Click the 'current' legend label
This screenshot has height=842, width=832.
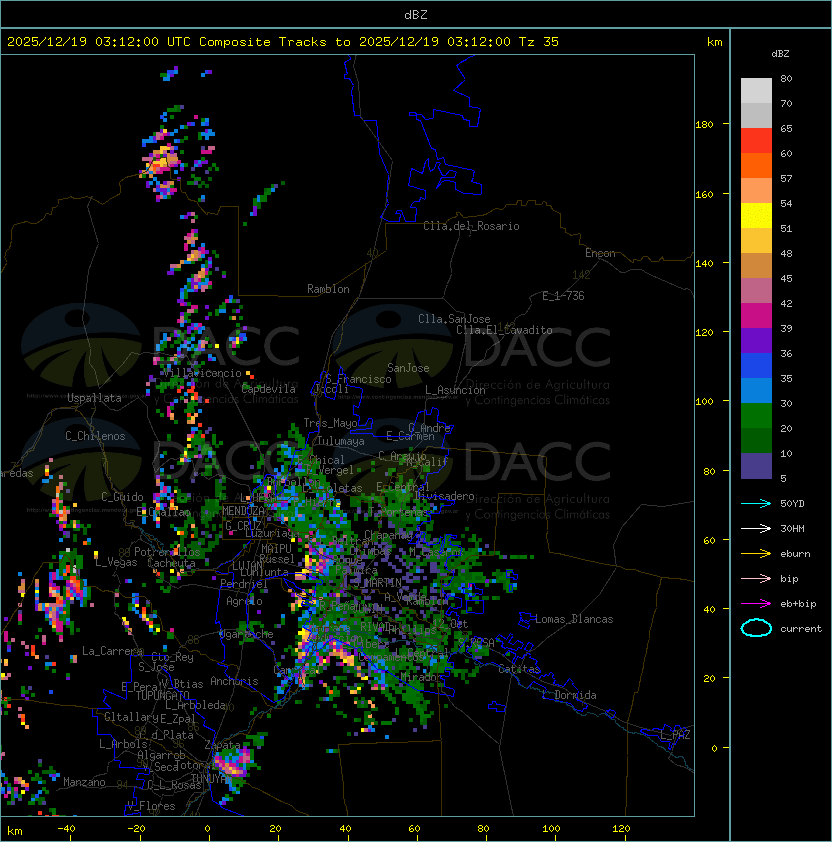[x=801, y=629]
